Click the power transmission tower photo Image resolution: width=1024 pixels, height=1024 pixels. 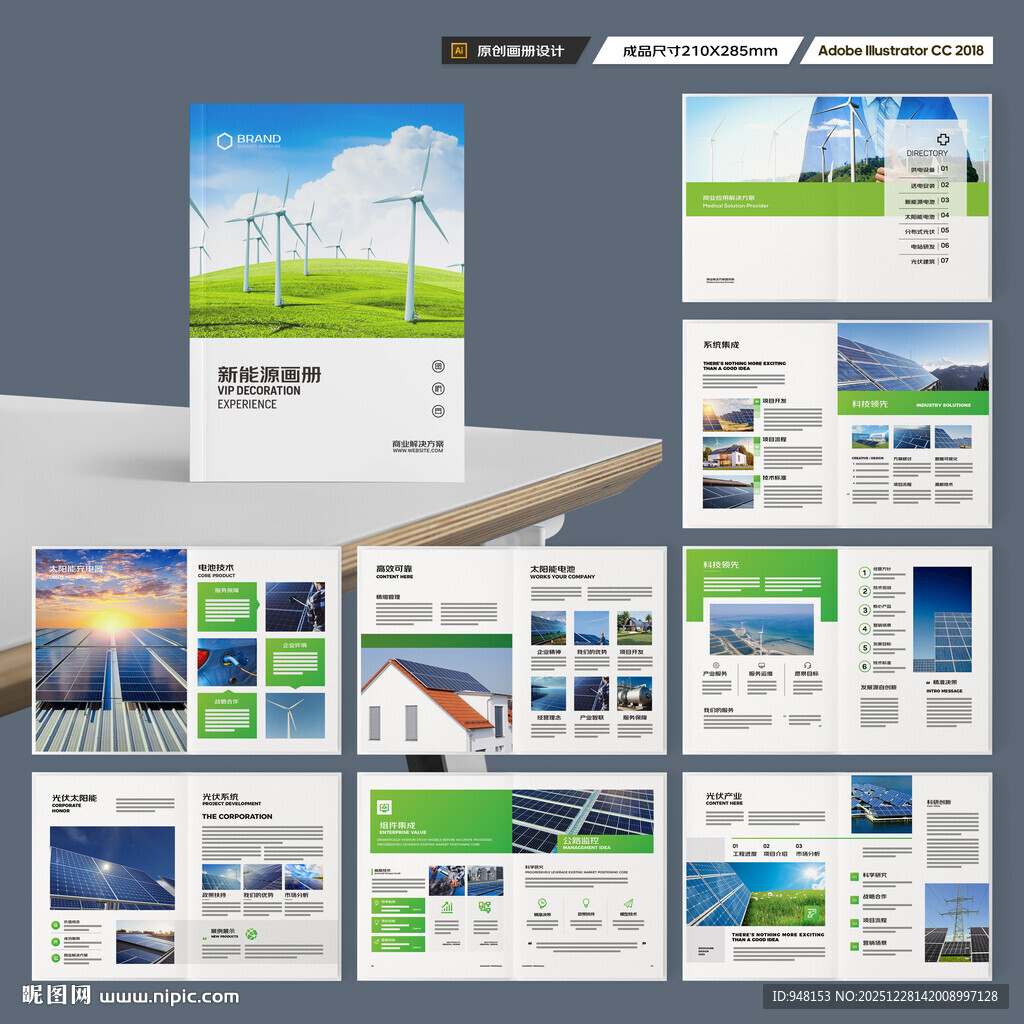(956, 923)
